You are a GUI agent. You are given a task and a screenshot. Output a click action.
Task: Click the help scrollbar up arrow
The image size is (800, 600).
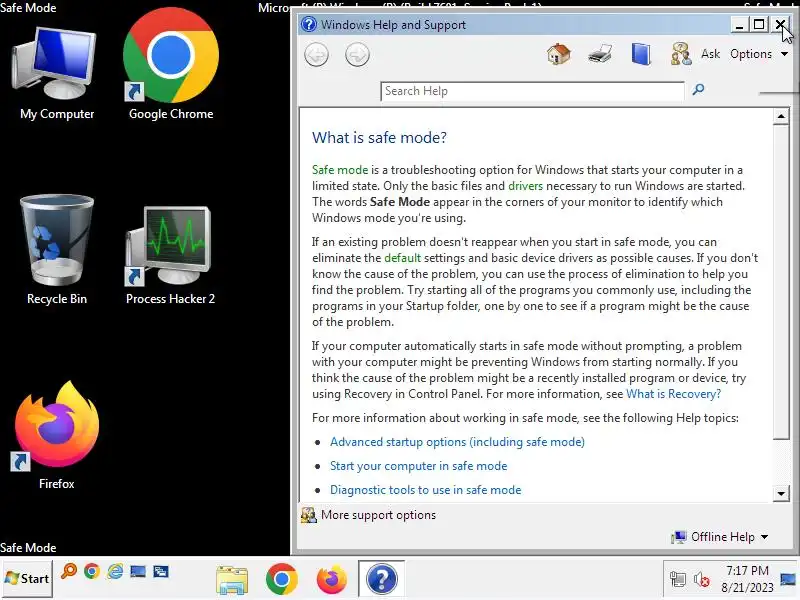click(x=781, y=116)
